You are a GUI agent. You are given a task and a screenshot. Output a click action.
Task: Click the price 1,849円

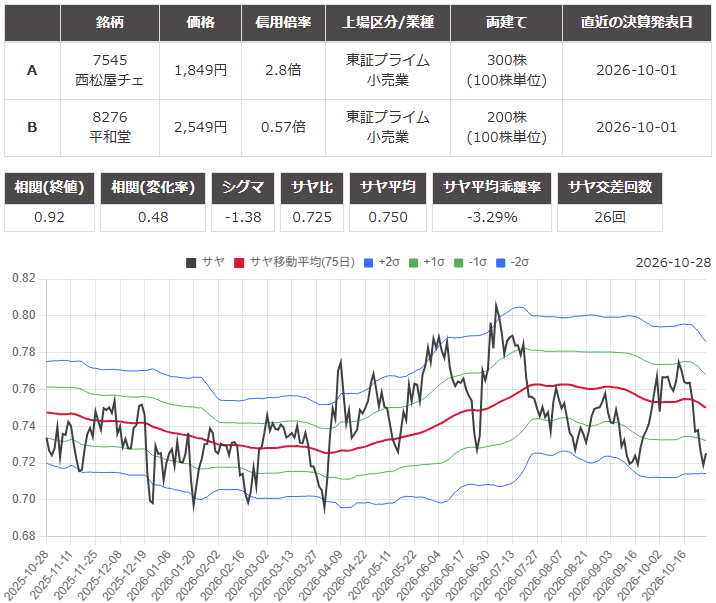point(200,70)
